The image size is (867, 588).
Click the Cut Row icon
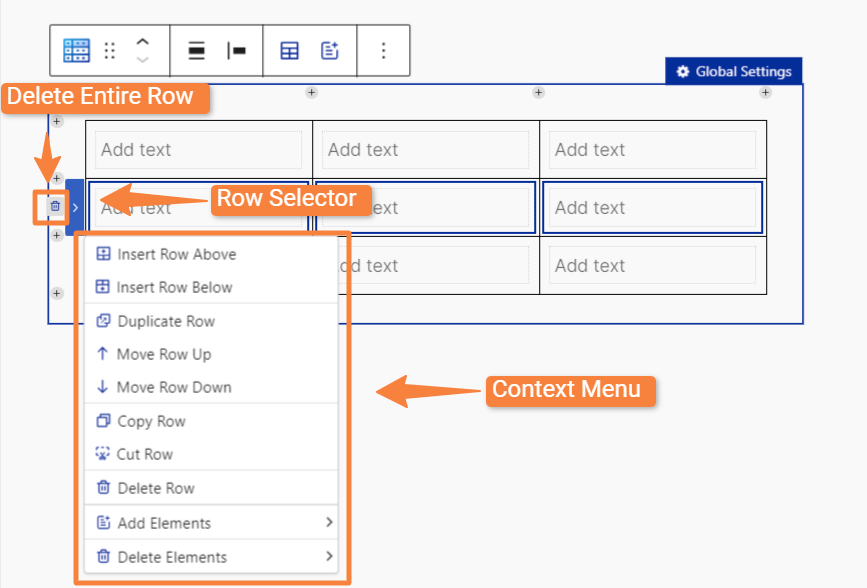pyautogui.click(x=102, y=454)
